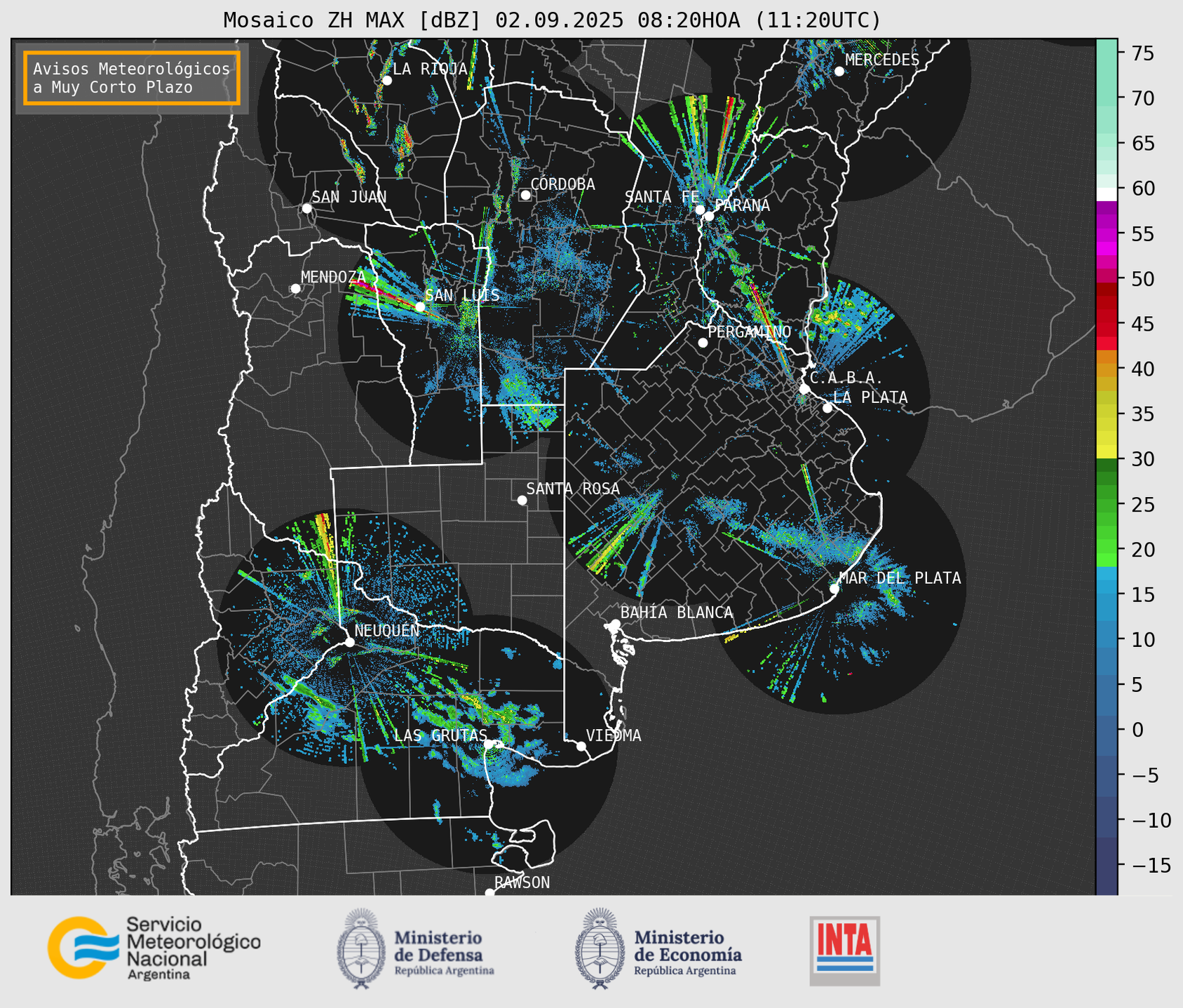Click the orange 40 dBZ color band
Image resolution: width=1183 pixels, height=1008 pixels.
(1107, 369)
